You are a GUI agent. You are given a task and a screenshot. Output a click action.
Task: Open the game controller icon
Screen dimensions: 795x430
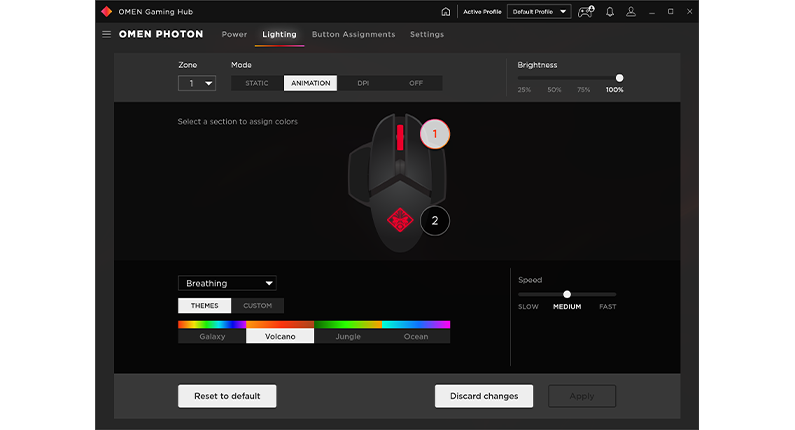pyautogui.click(x=586, y=12)
